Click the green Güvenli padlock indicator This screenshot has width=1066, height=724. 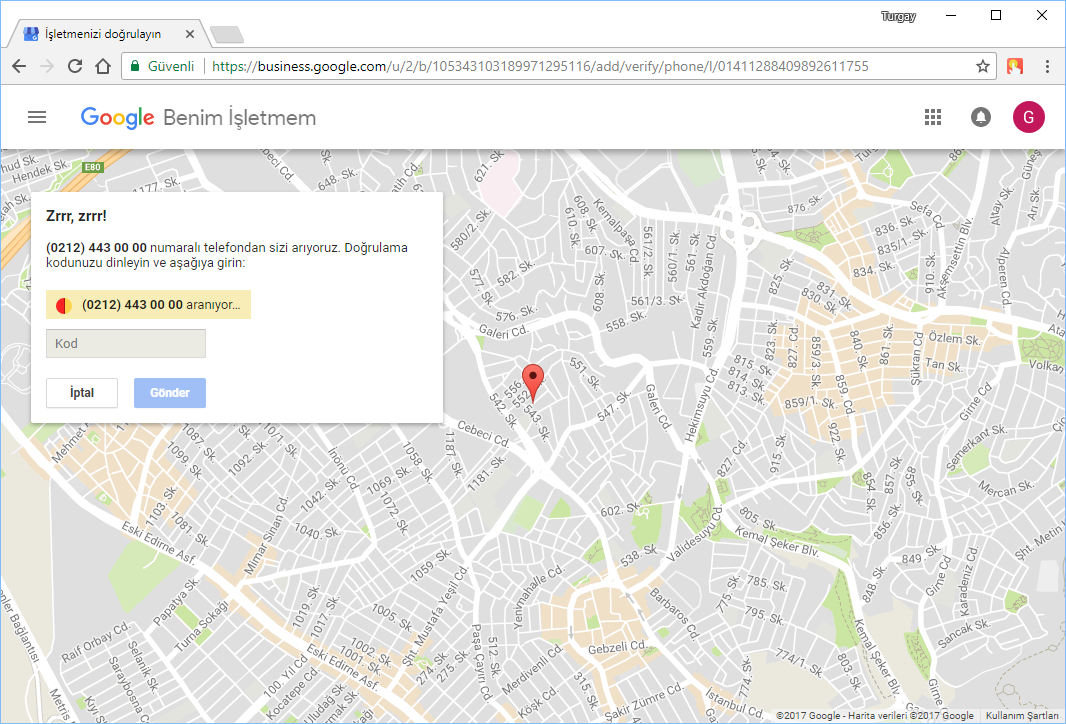pyautogui.click(x=162, y=66)
